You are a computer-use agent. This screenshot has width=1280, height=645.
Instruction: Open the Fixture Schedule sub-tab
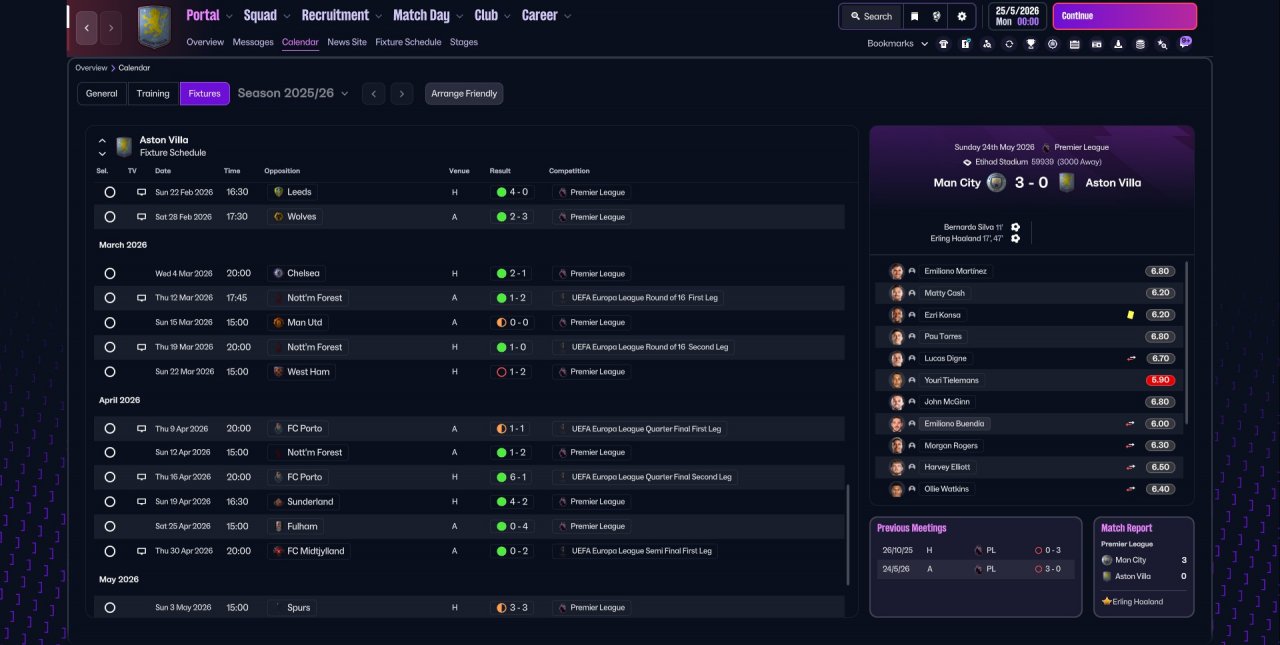[x=408, y=42]
